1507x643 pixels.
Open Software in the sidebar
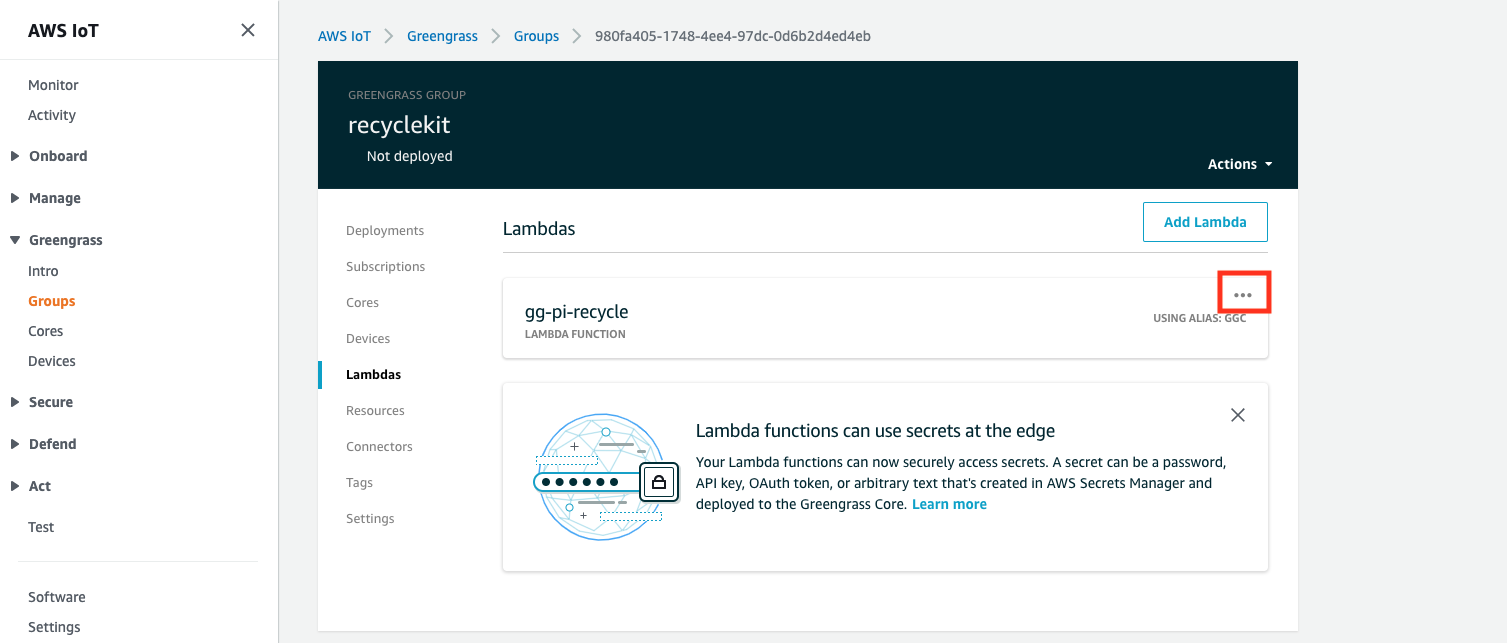tap(57, 597)
